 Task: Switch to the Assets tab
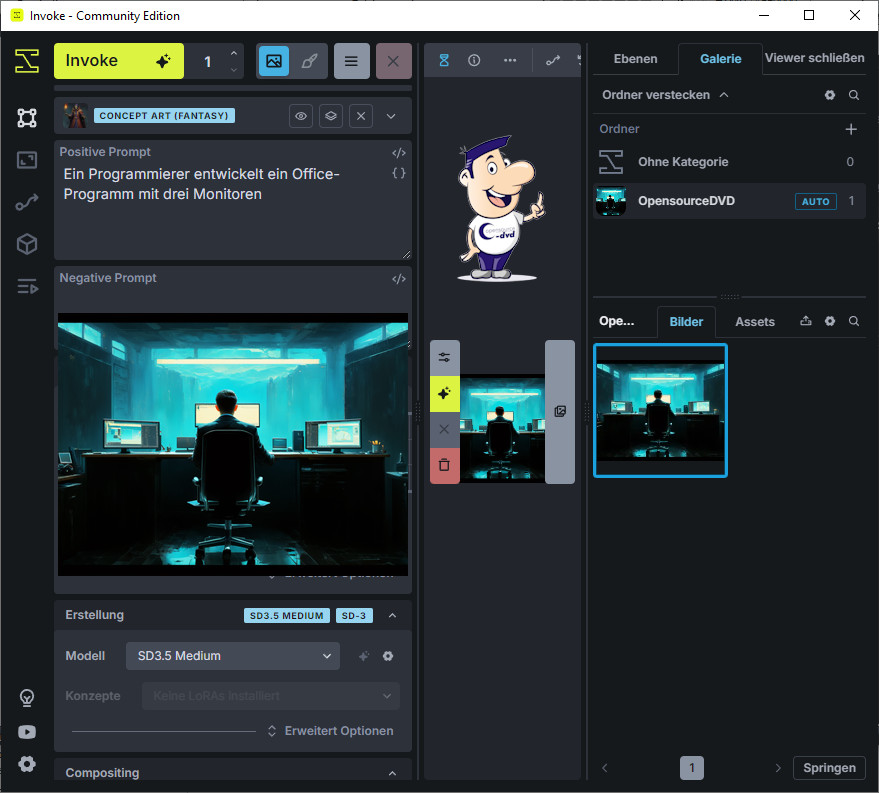[754, 322]
